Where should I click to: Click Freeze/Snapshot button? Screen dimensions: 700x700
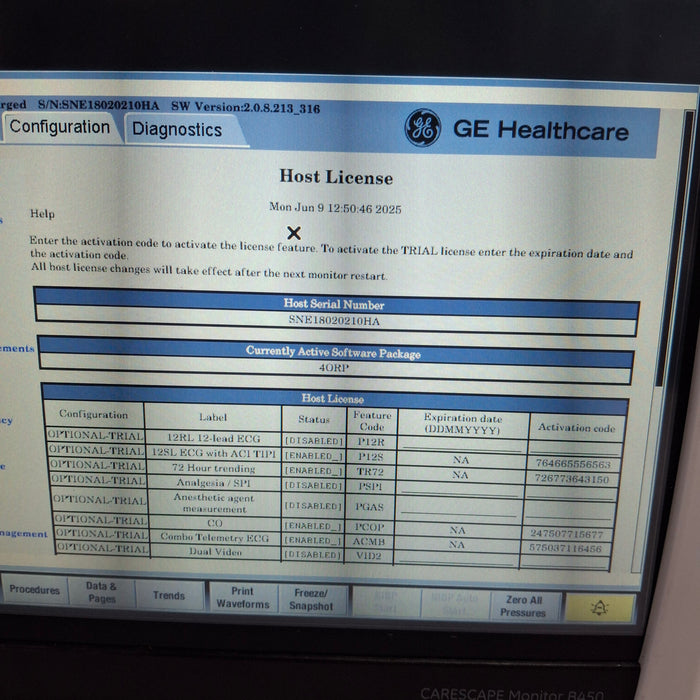(311, 600)
